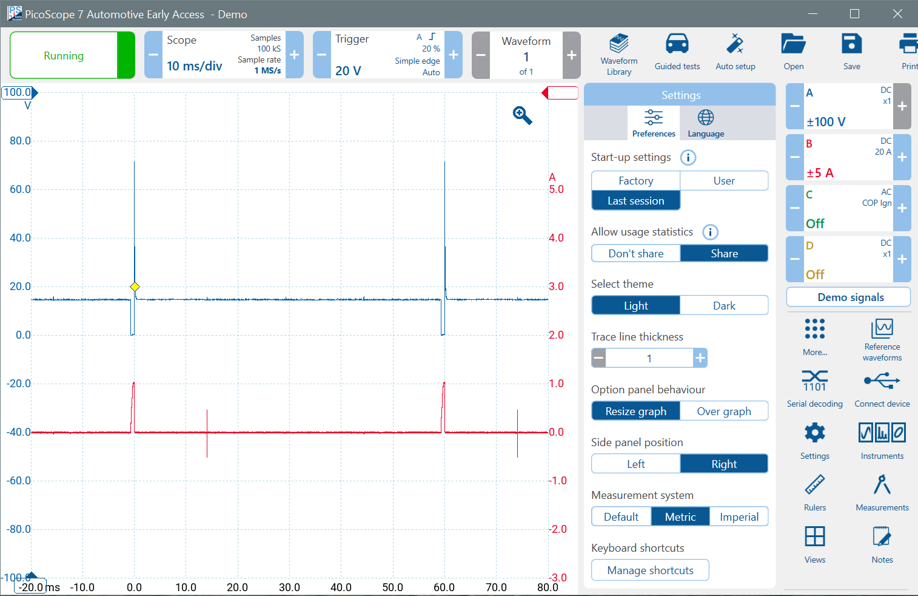The image size is (918, 596).
Task: Choose Factory start-up setting
Action: click(x=636, y=181)
